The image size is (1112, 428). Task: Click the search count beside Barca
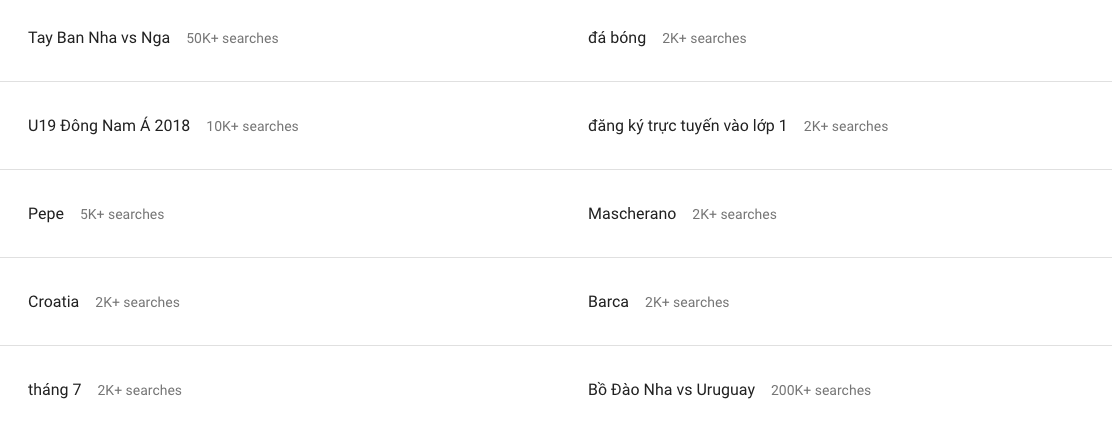(687, 302)
